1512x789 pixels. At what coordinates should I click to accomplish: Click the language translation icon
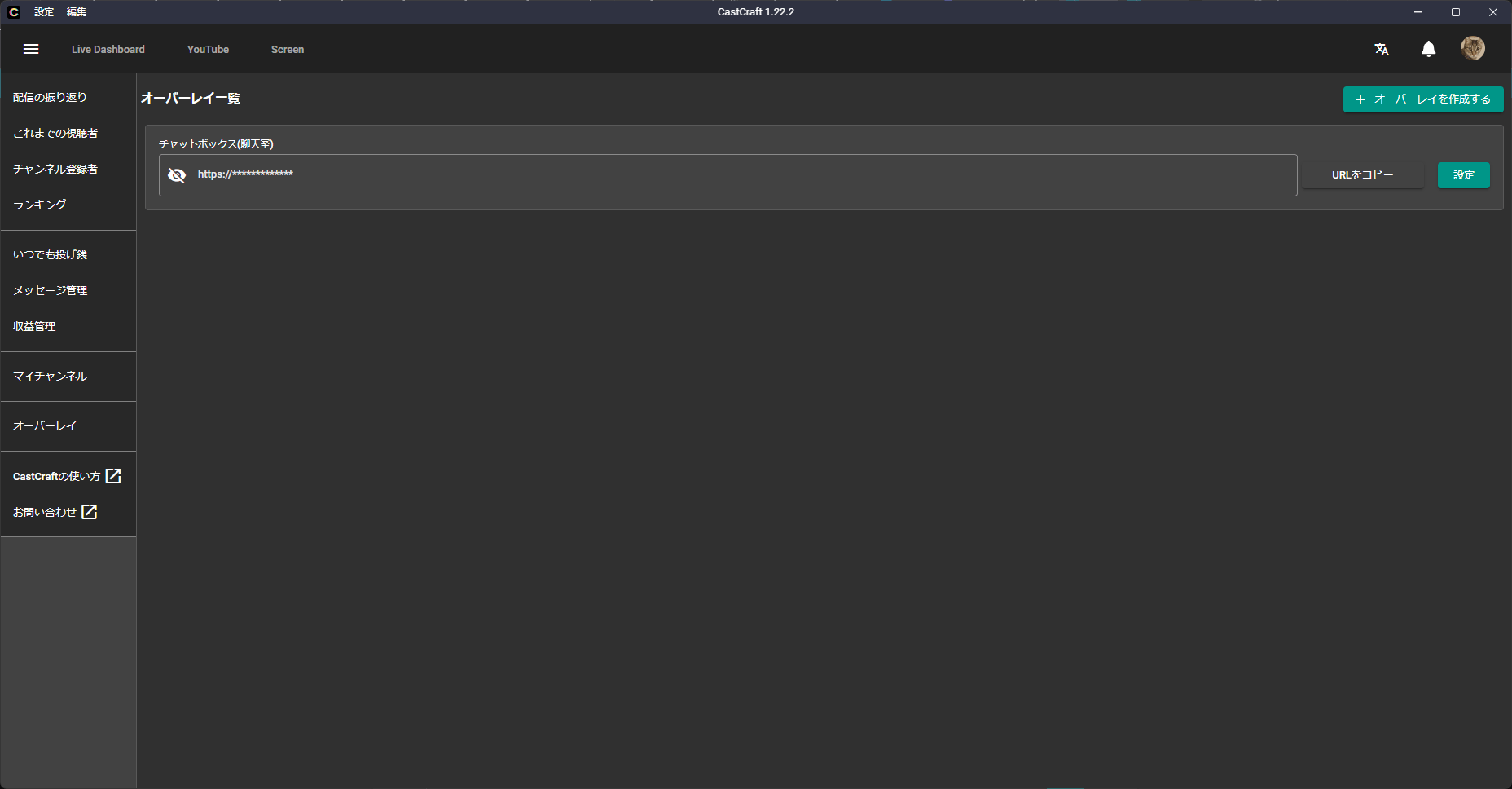tap(1382, 49)
